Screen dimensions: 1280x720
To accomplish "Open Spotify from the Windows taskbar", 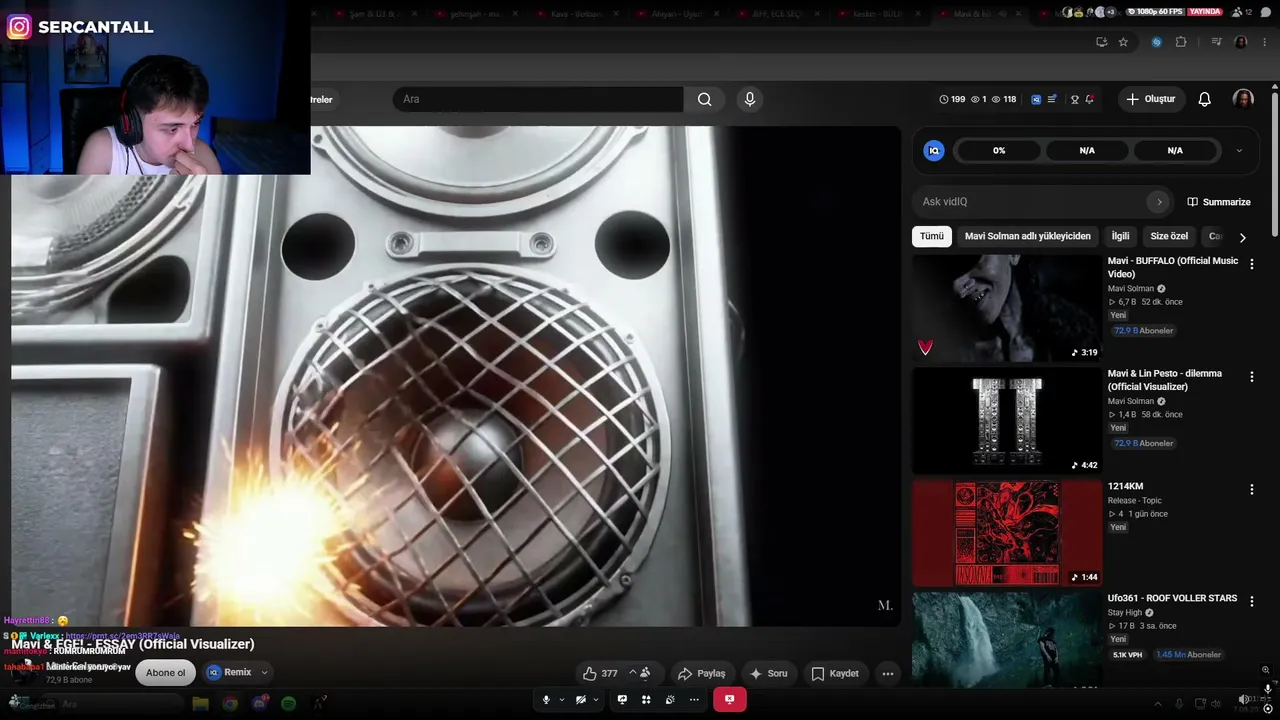I will 288,704.
